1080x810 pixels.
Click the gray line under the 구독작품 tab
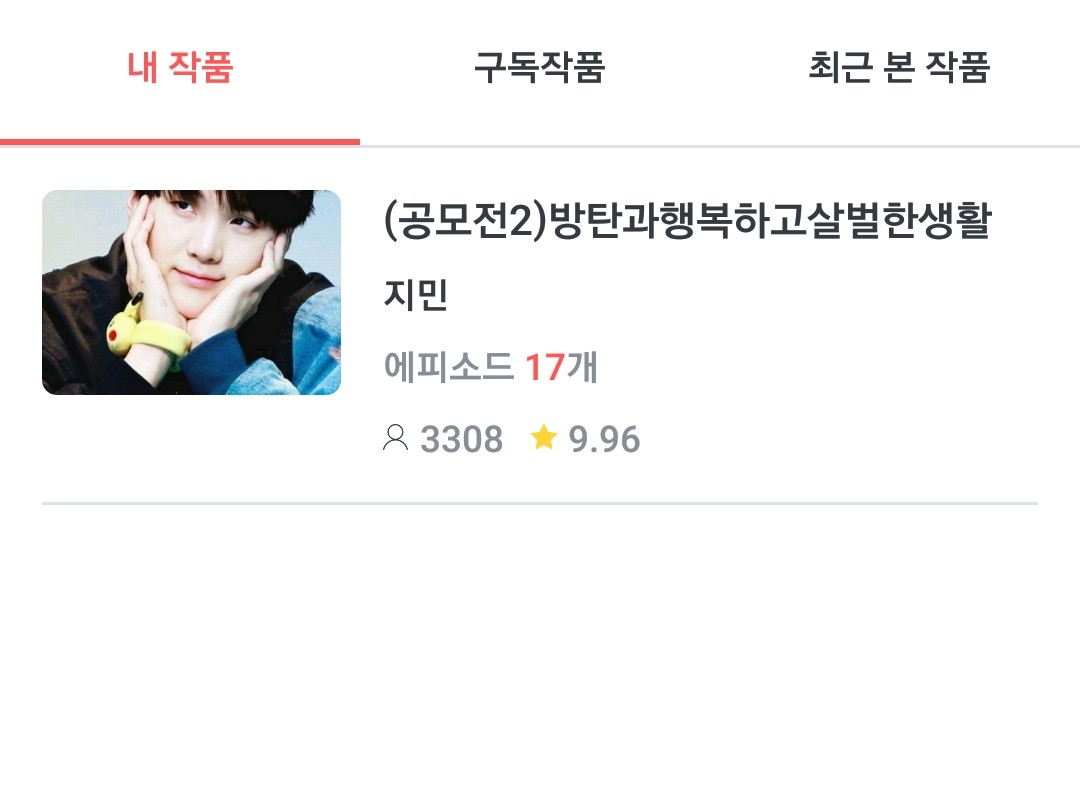click(539, 146)
